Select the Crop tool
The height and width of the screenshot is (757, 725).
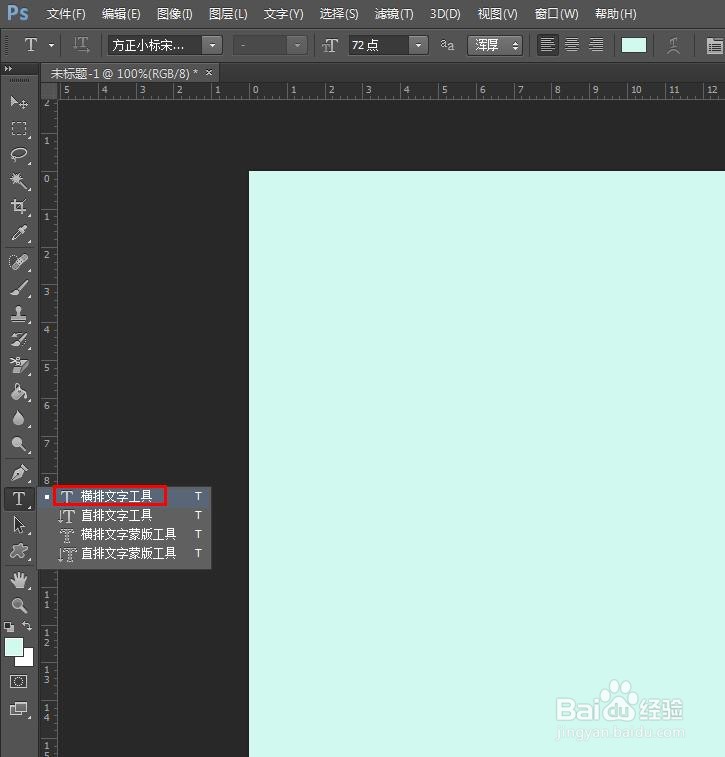[19, 207]
